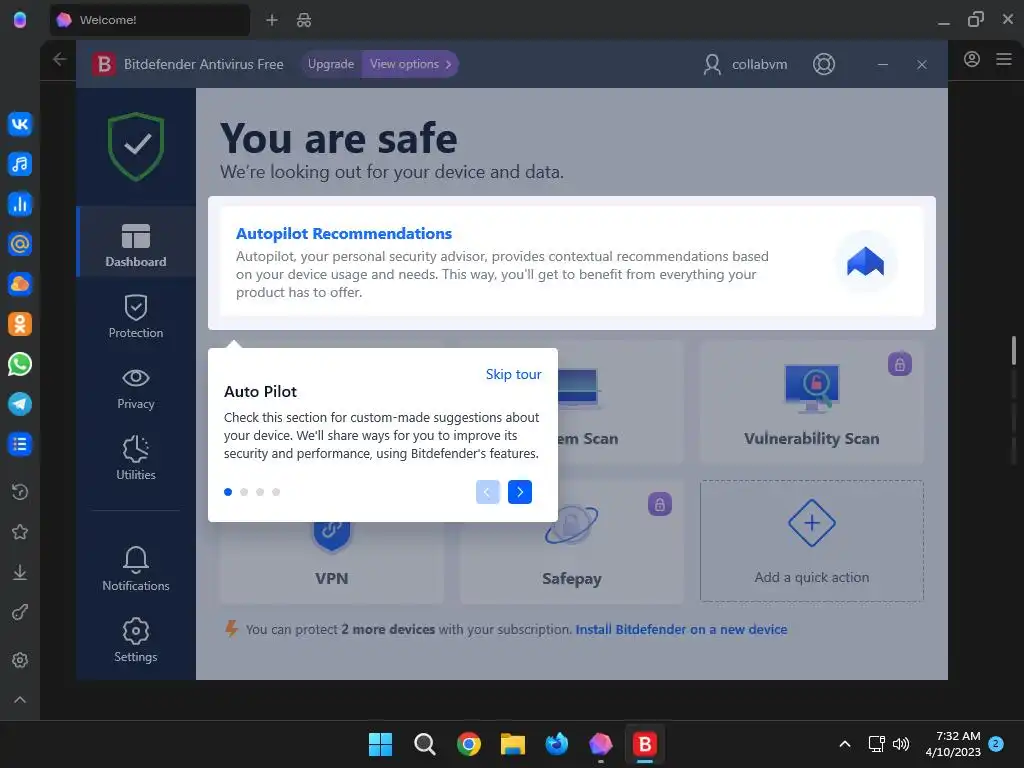This screenshot has height=768, width=1024.
Task: Open the Utilities section
Action: click(136, 458)
